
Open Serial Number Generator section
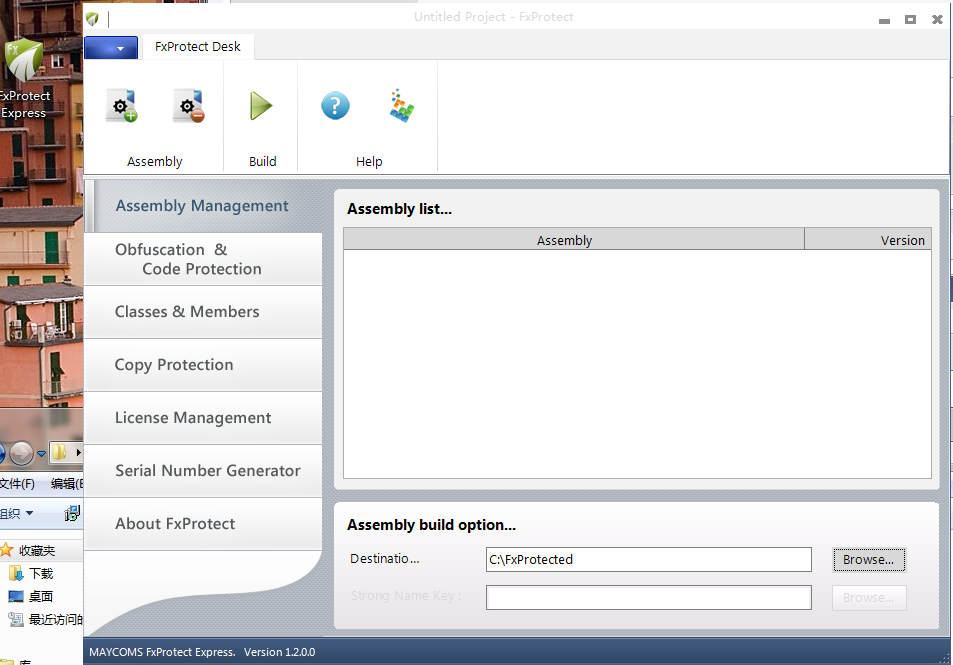(202, 470)
